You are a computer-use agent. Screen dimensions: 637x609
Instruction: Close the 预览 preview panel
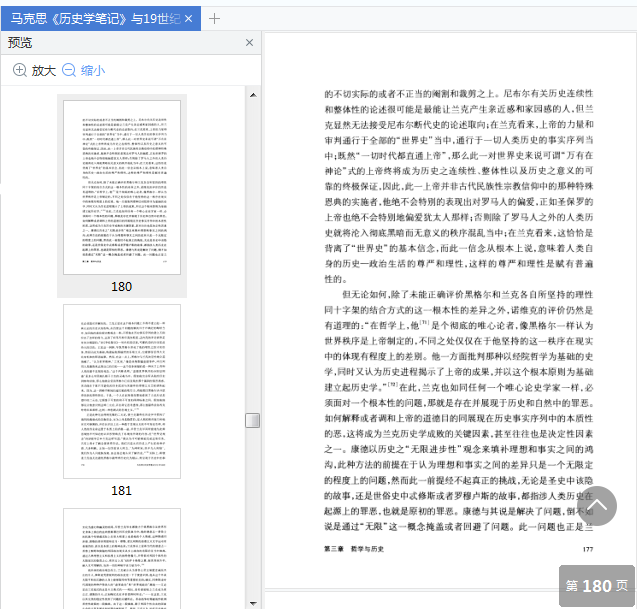[249, 43]
